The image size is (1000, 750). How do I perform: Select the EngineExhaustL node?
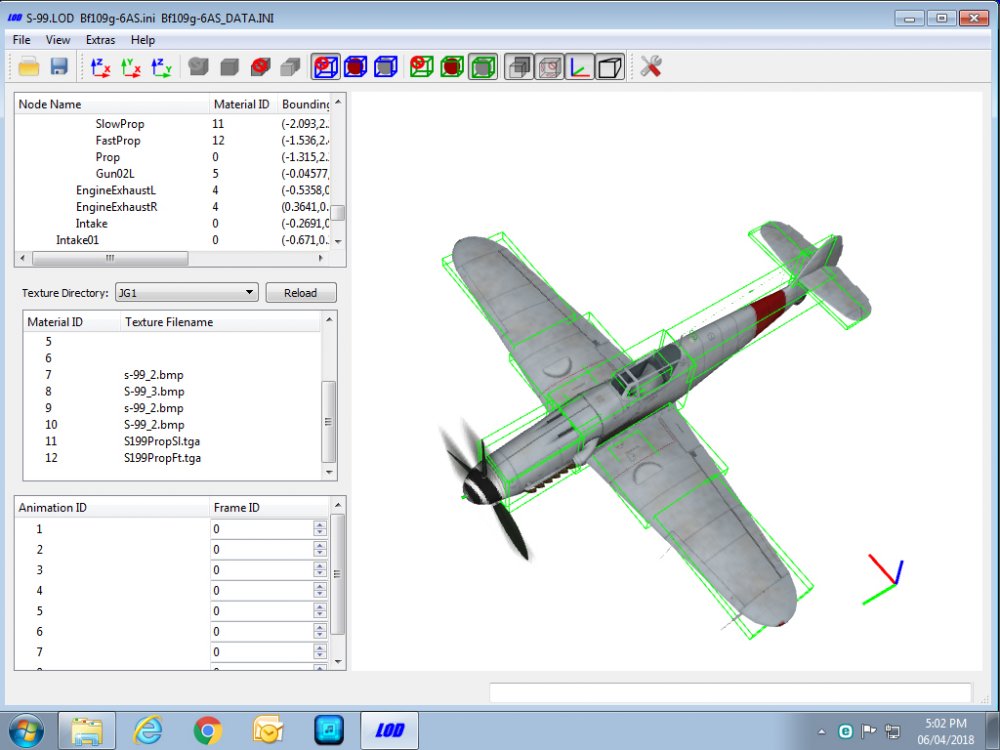(115, 190)
